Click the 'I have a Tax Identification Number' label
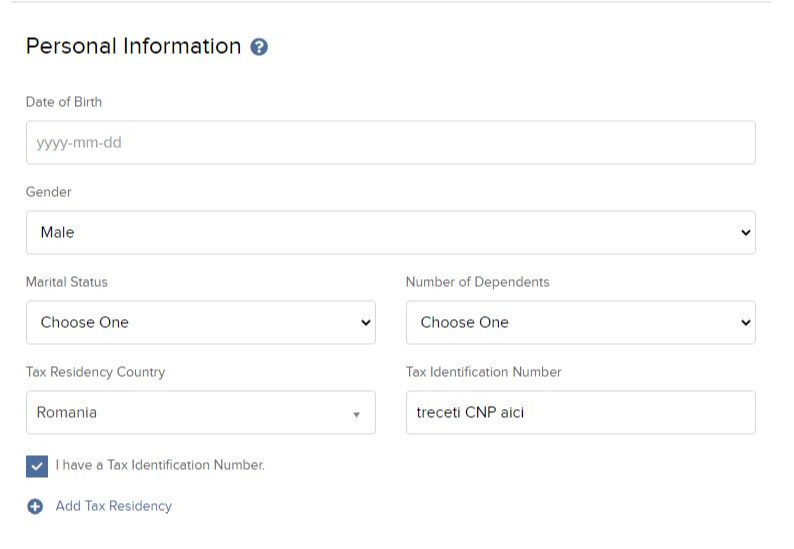The height and width of the screenshot is (549, 794). point(160,465)
